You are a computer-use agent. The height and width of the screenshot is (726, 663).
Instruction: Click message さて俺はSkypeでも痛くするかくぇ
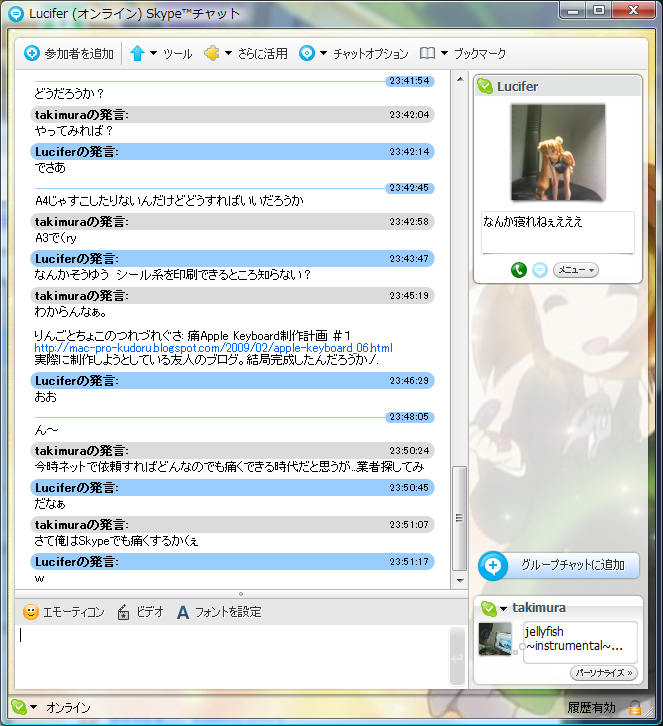[116, 541]
